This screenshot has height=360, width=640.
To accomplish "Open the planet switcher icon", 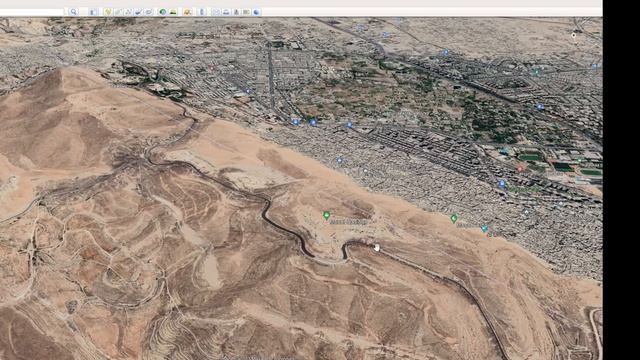I will [x=187, y=12].
